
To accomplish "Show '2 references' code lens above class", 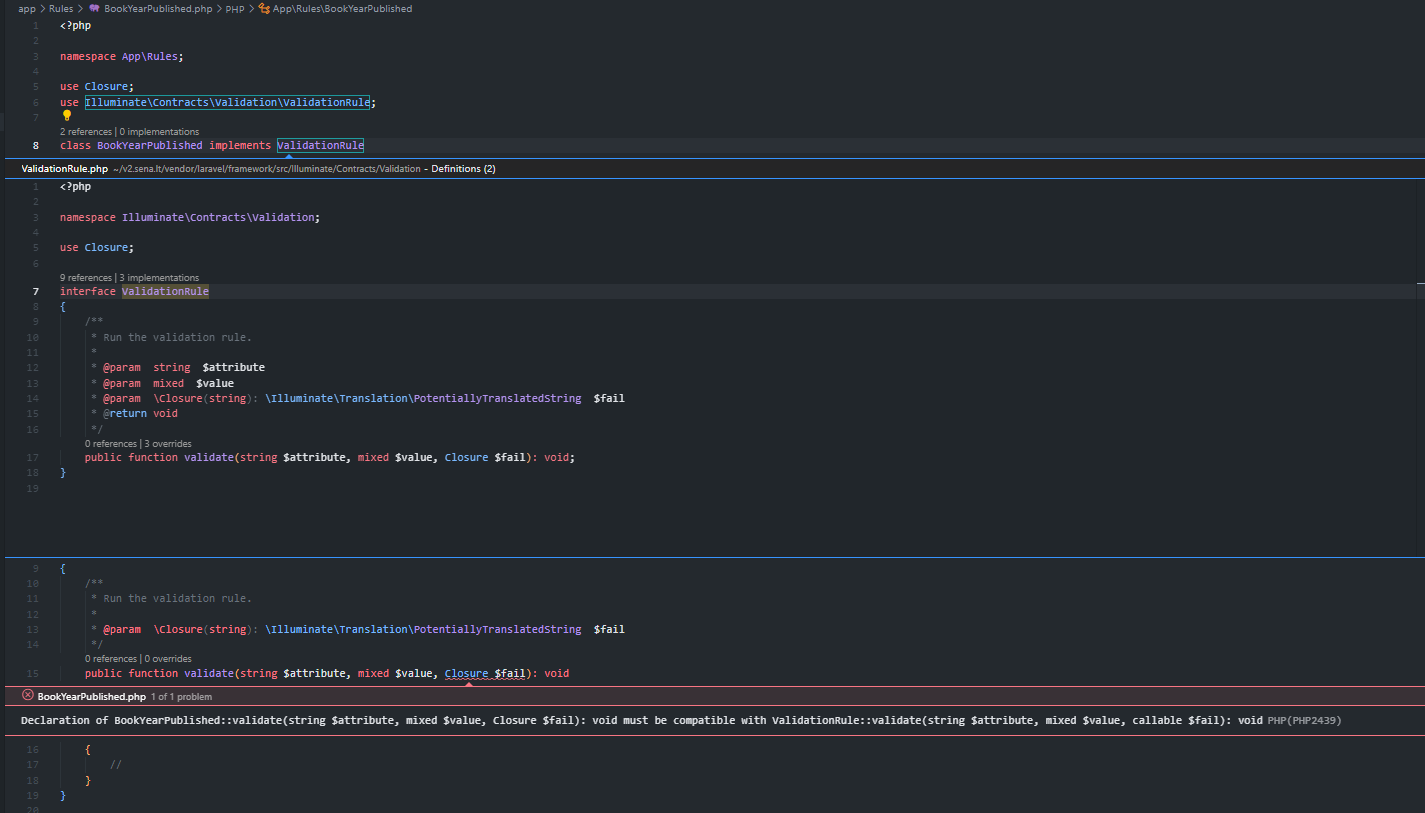I will point(86,132).
